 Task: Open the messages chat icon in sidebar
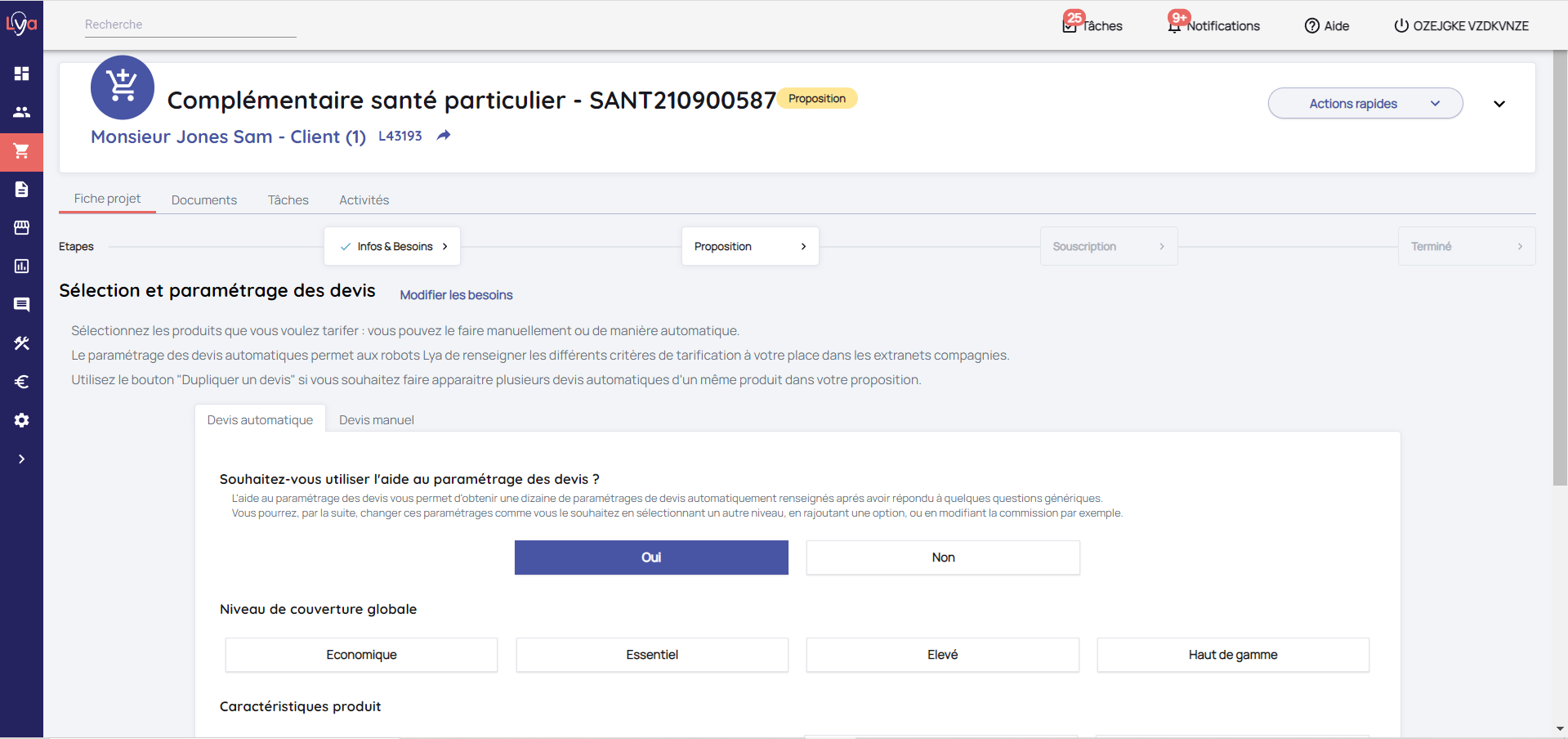(x=21, y=304)
